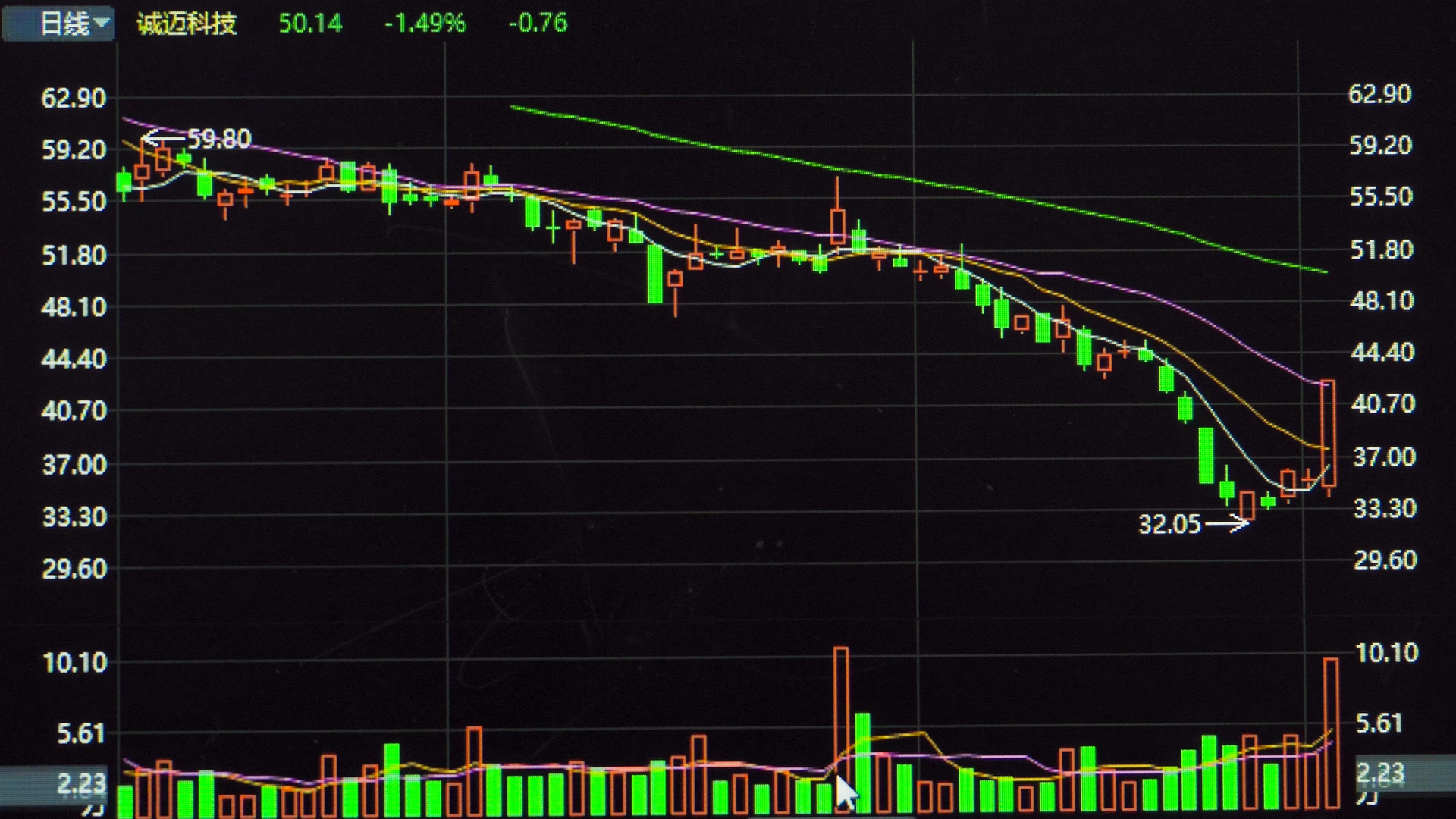Select the long green candle near 48.10 level
The height and width of the screenshot is (819, 1456).
coord(654,273)
